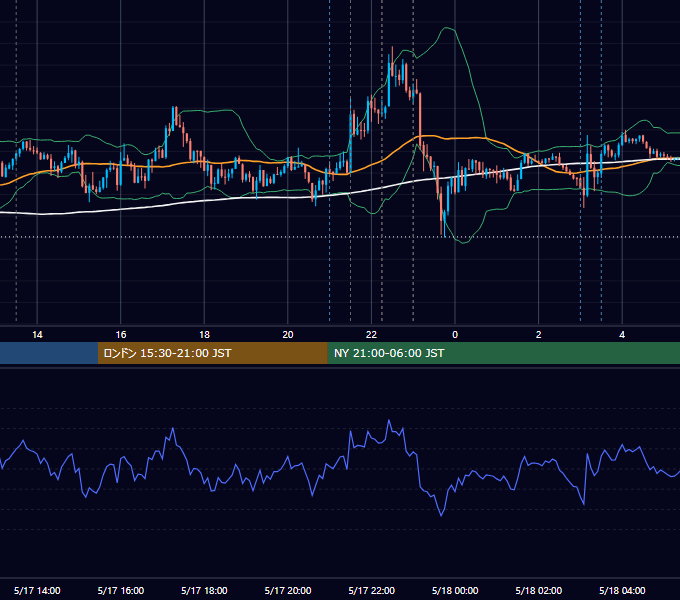This screenshot has height=600, width=680.
Task: Click the 5/17 18:00 date label
Action: click(204, 590)
